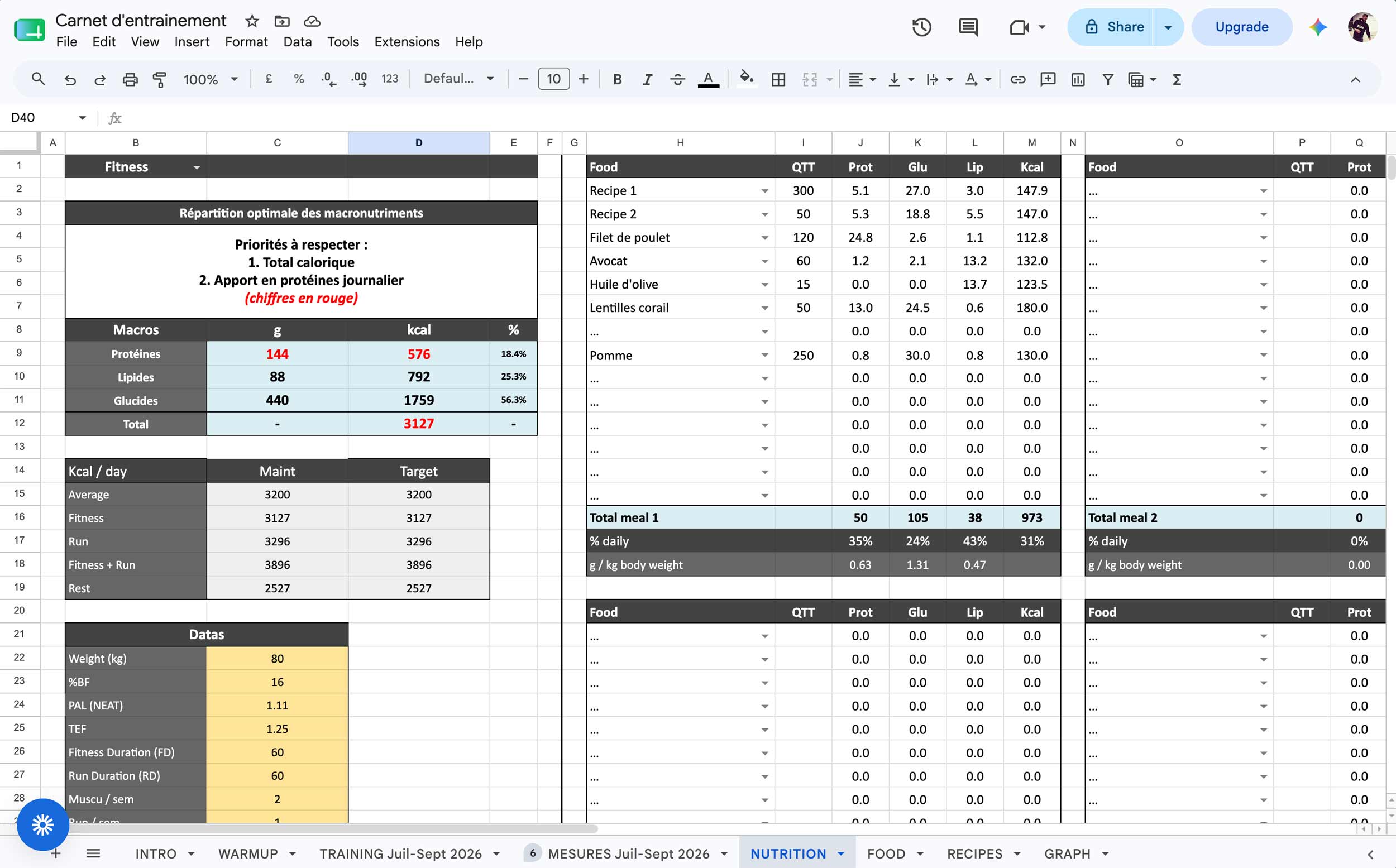The width and height of the screenshot is (1396, 868).
Task: Format as percent
Action: click(x=299, y=79)
